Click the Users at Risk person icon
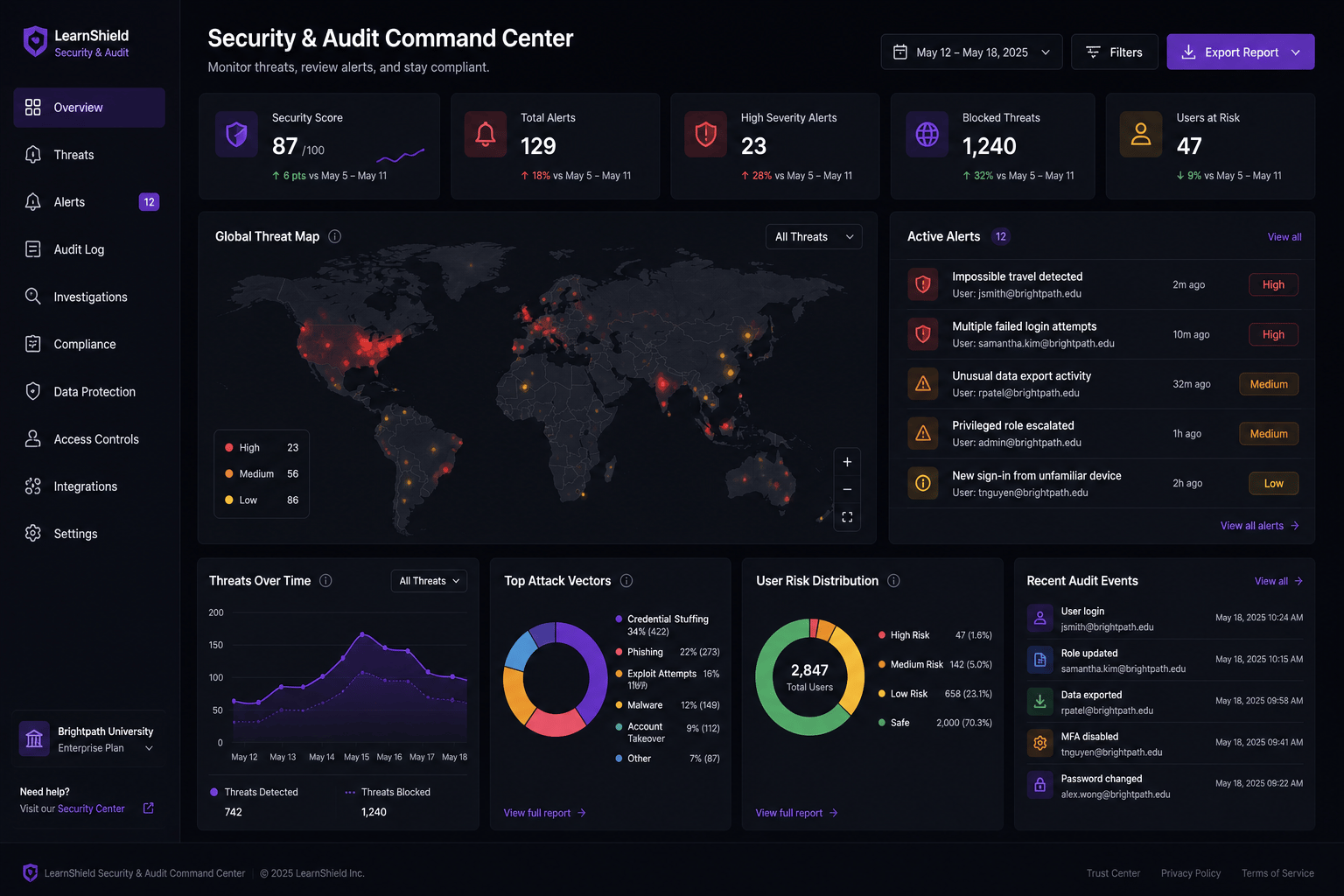Viewport: 1344px width, 896px height. [x=1141, y=134]
